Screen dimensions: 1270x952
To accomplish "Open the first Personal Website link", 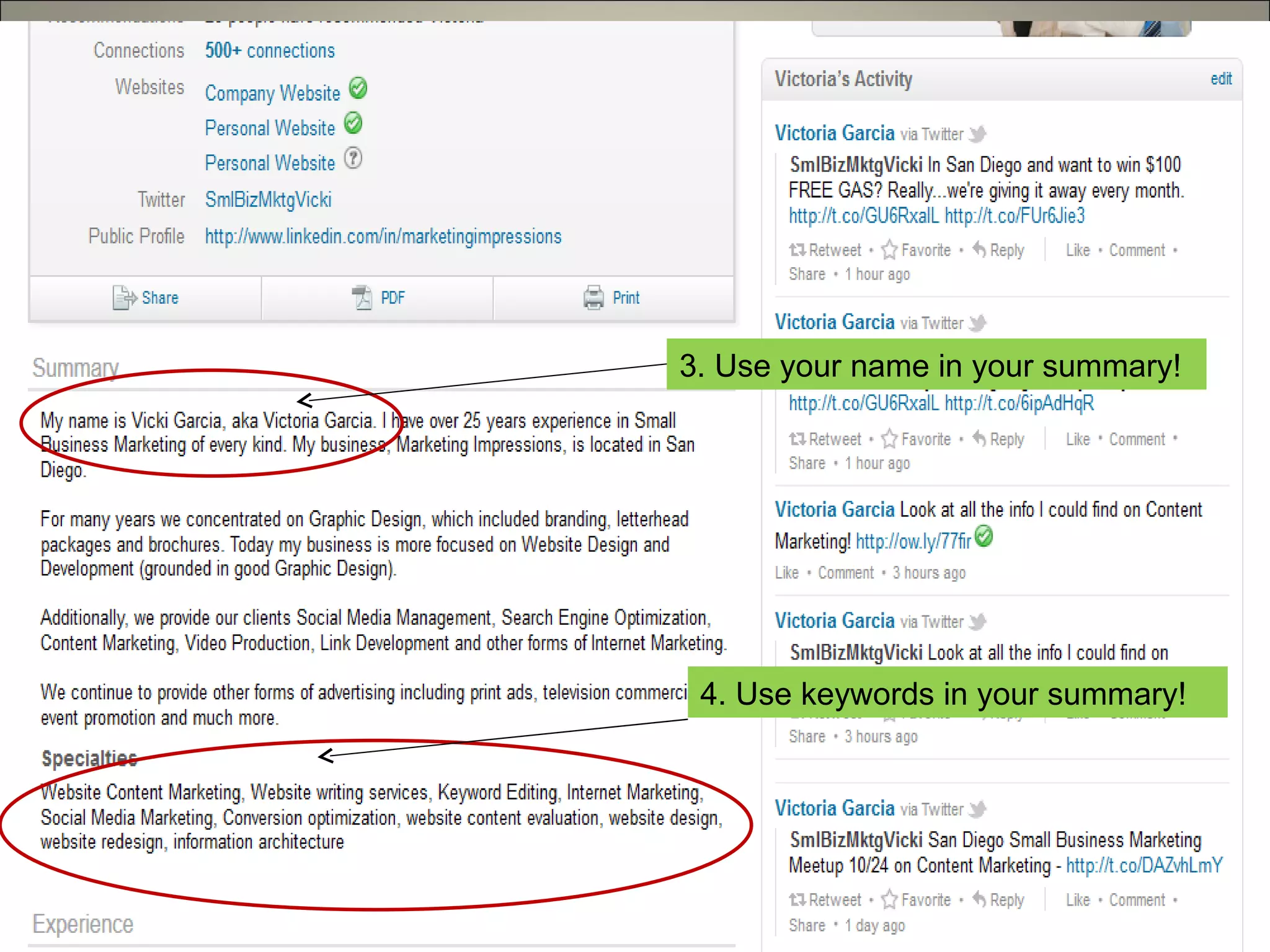I will pyautogui.click(x=270, y=128).
